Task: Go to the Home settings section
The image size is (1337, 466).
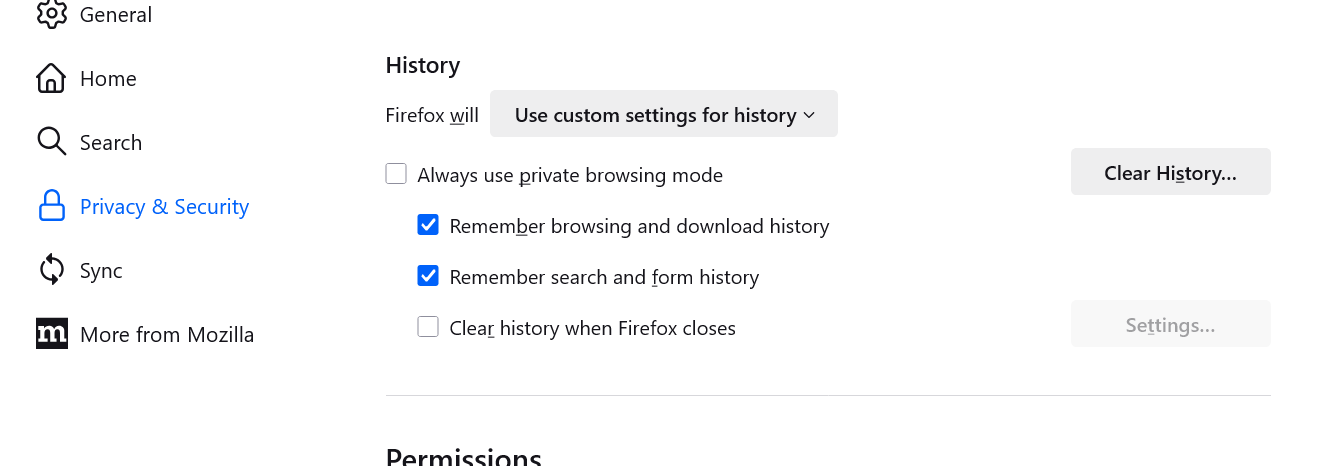Action: coord(108,79)
